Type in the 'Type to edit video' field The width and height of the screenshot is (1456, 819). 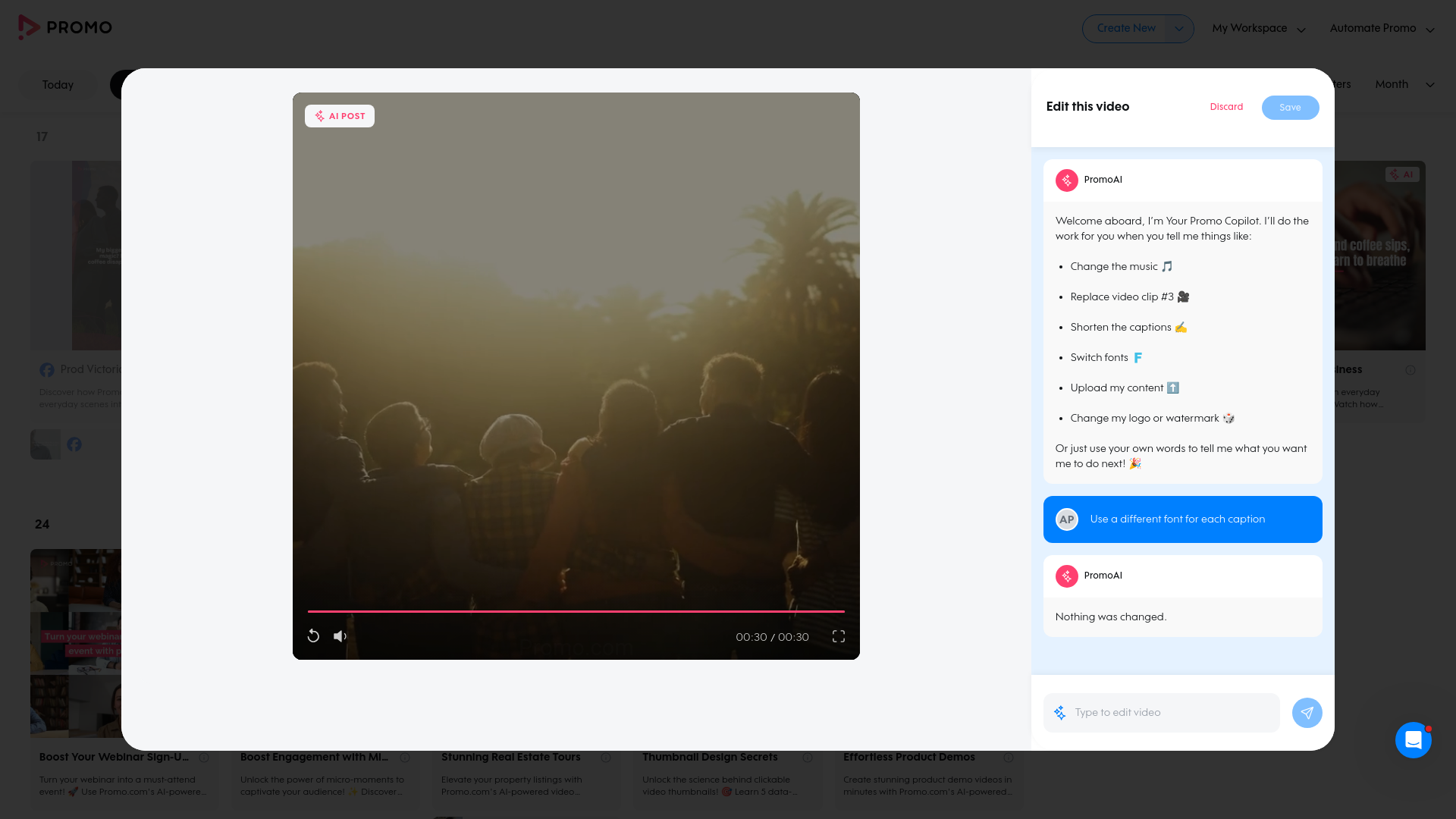1162,713
